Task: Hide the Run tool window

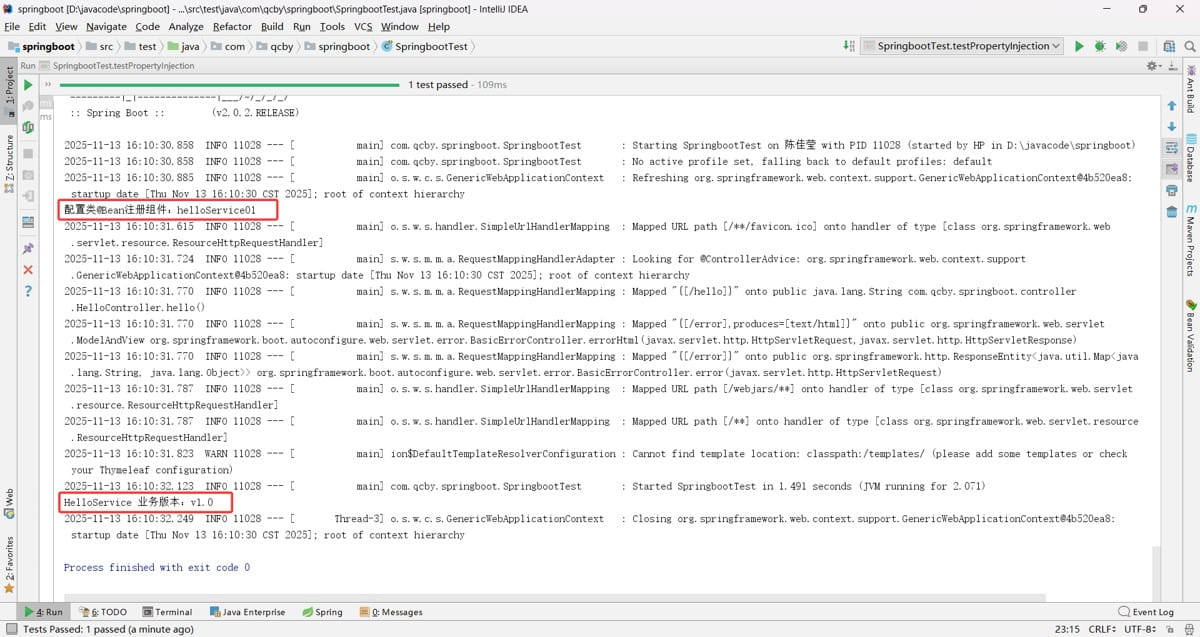Action: pyautogui.click(x=1171, y=66)
